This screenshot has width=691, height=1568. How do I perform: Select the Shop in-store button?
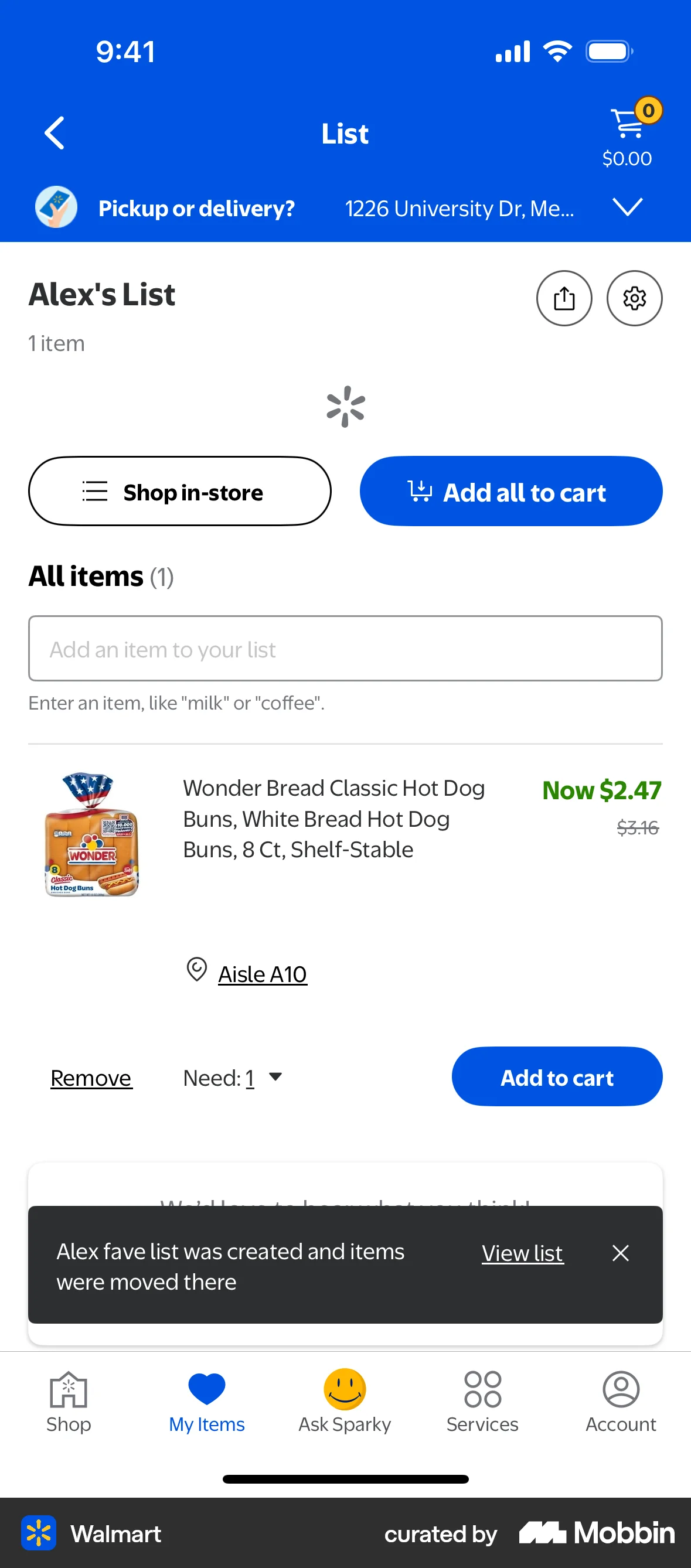(179, 491)
